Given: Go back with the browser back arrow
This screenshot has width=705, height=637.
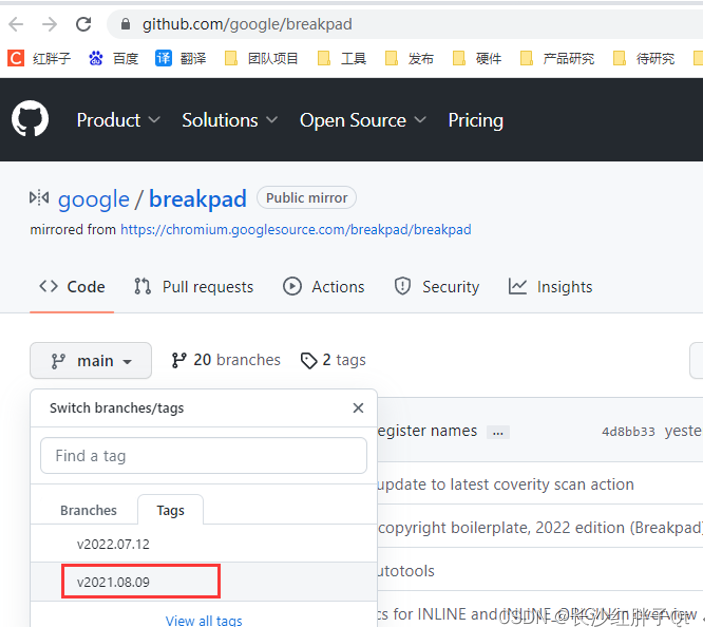Looking at the screenshot, I should pyautogui.click(x=16, y=24).
